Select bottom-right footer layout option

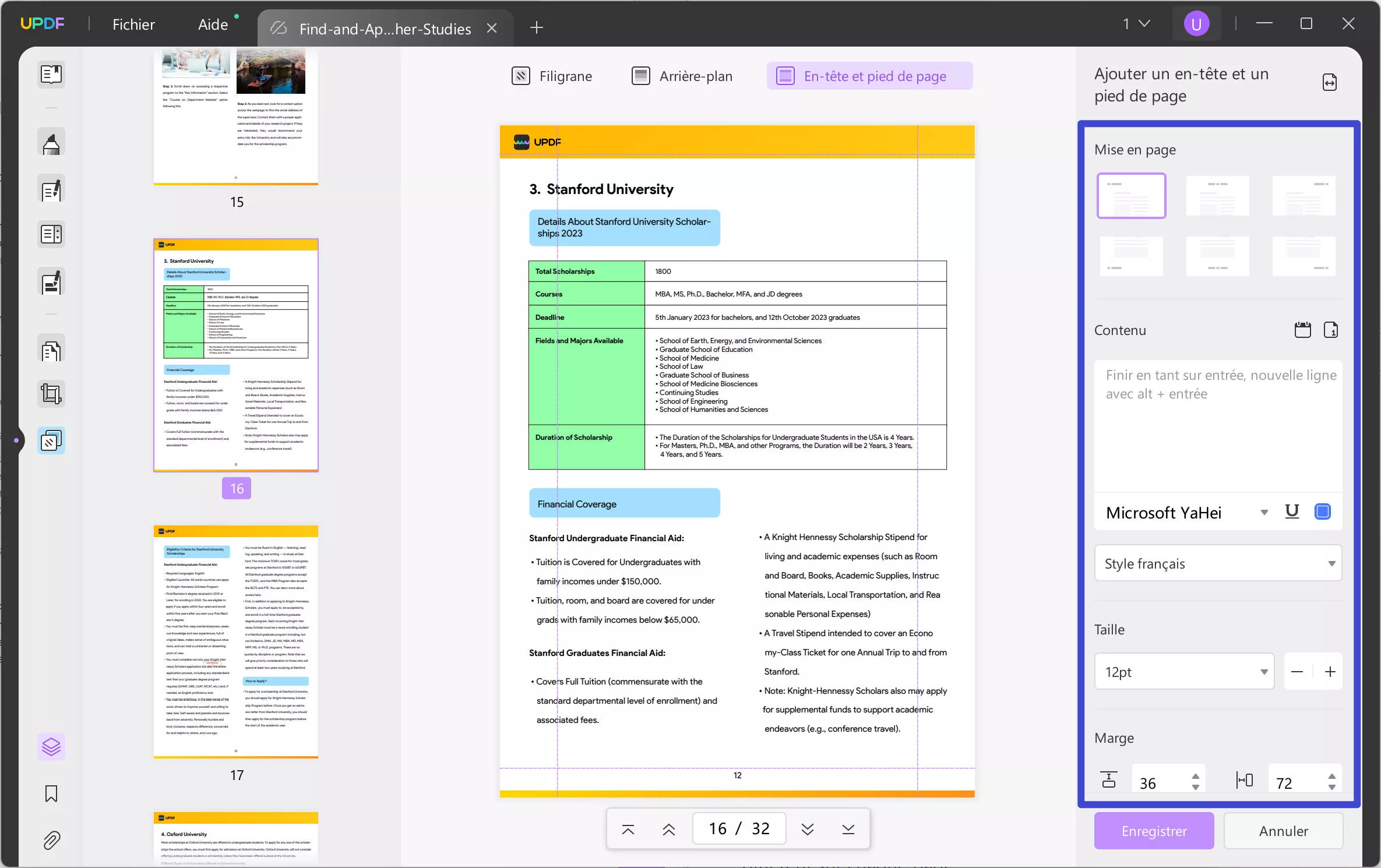click(1304, 256)
